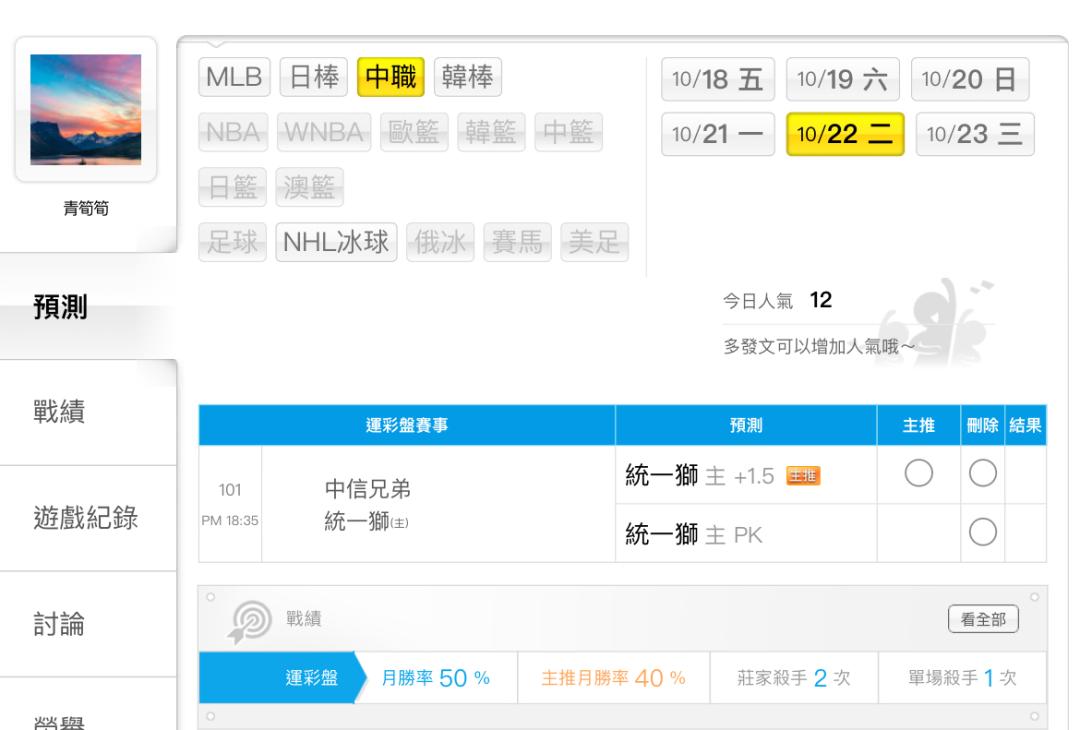Choose the 10/19 六 date button
1080x730 pixels.
pos(843,81)
